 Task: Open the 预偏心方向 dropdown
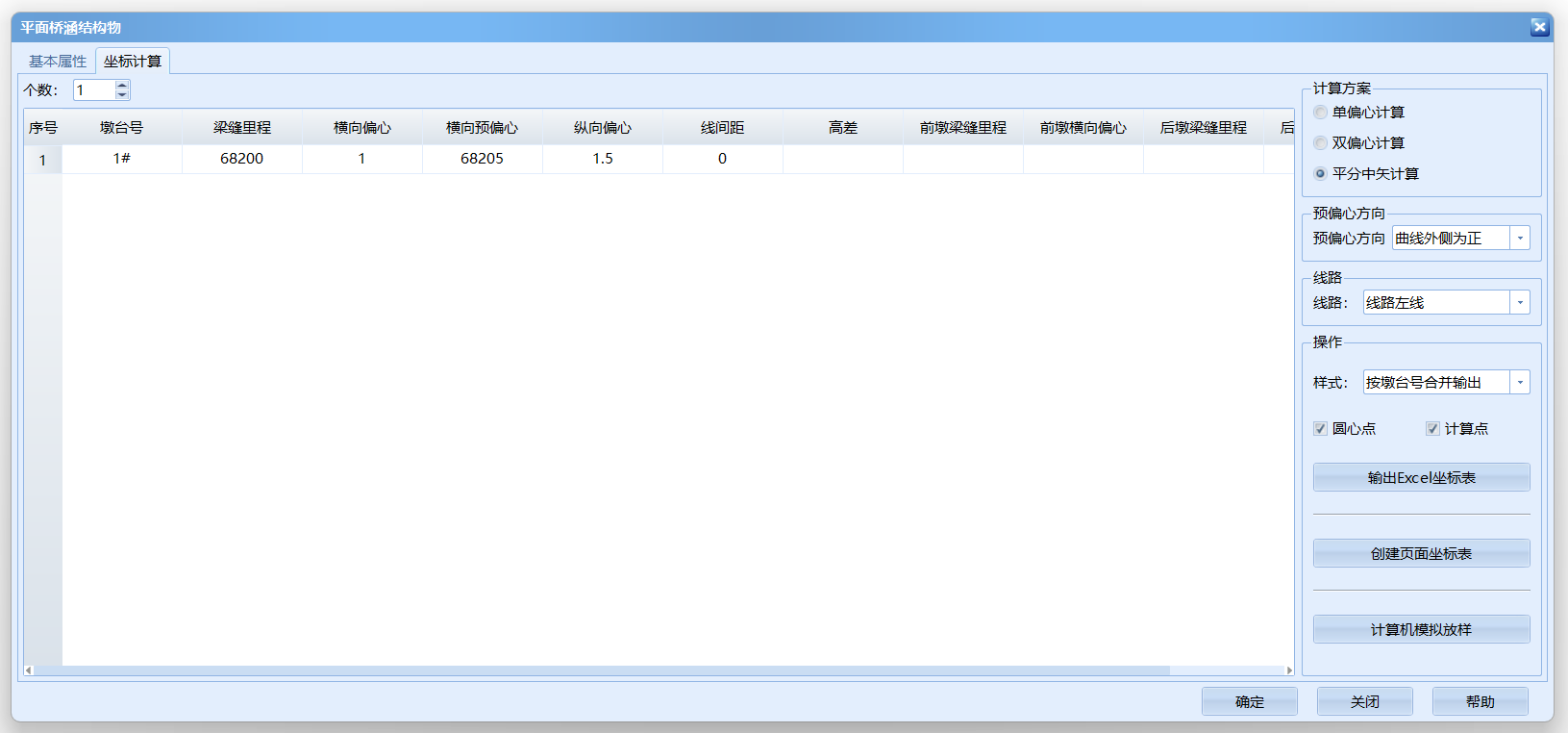[x=1519, y=239]
